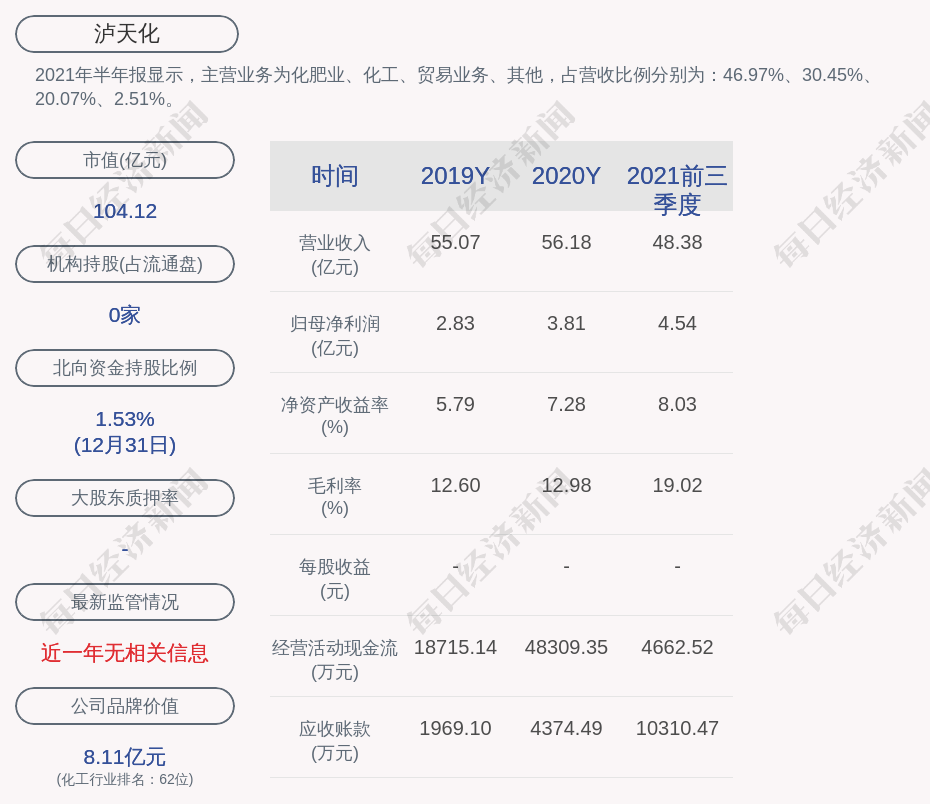Select the 2020Y column header
Image resolution: width=930 pixels, height=804 pixels.
(x=566, y=176)
